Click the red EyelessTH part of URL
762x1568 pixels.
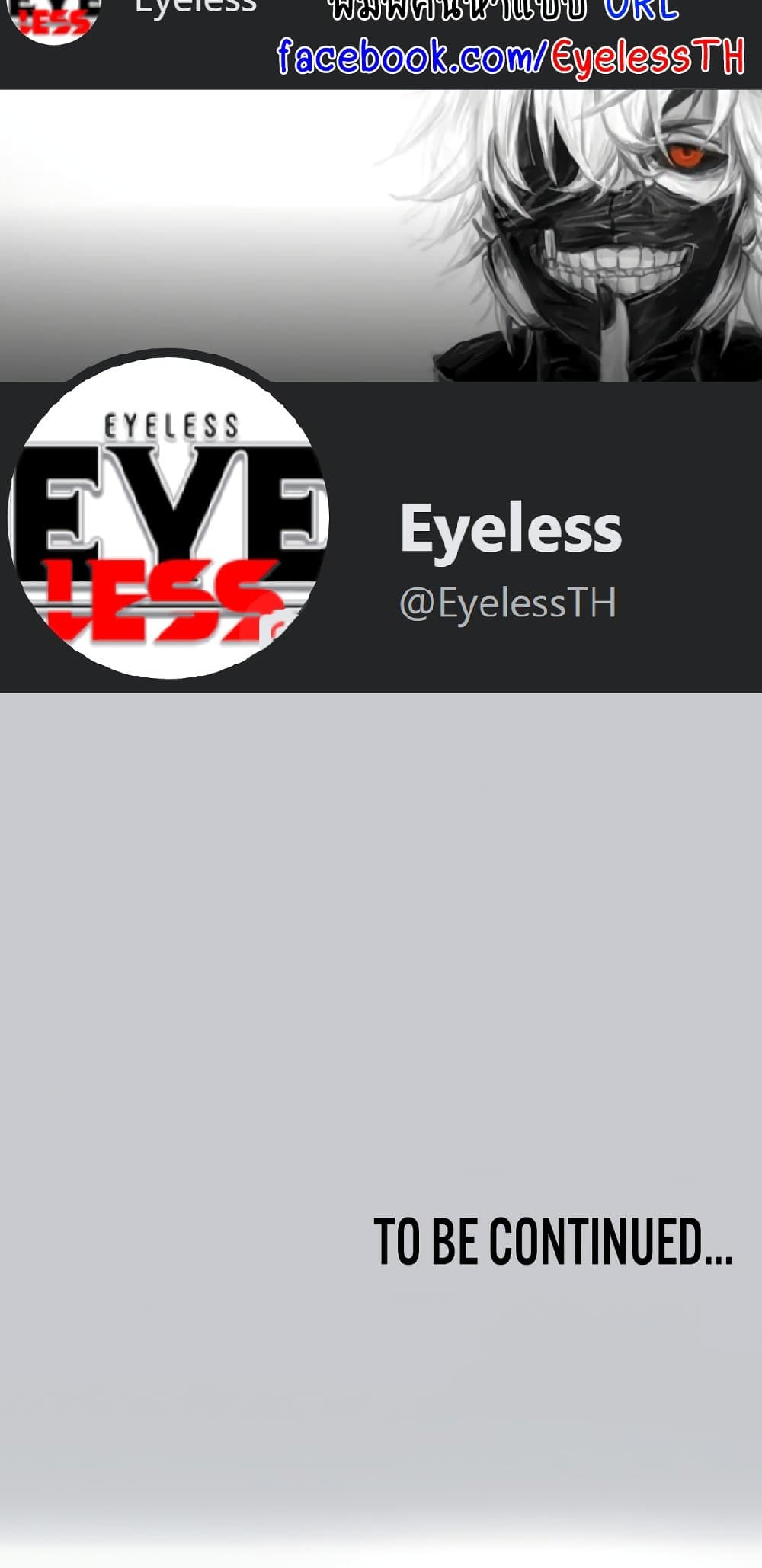pos(648,57)
